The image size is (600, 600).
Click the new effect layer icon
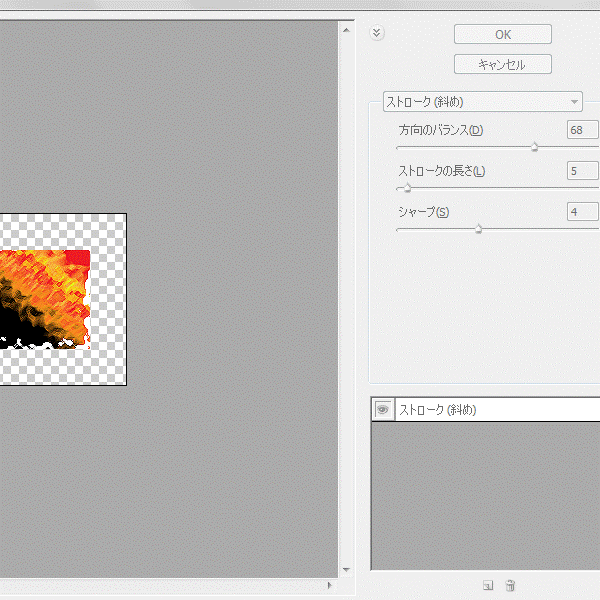[x=488, y=585]
